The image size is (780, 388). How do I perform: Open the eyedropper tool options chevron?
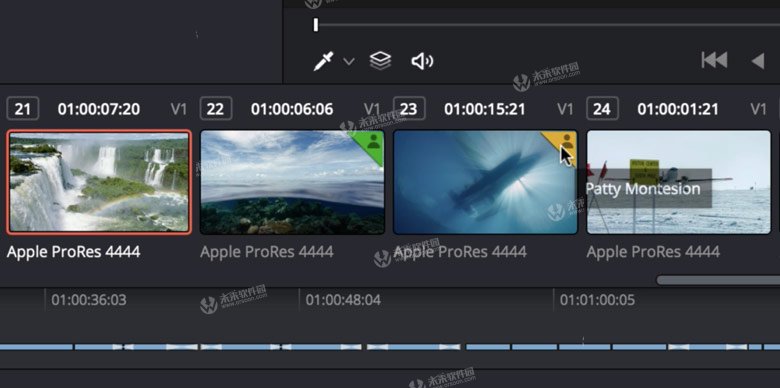pos(349,62)
